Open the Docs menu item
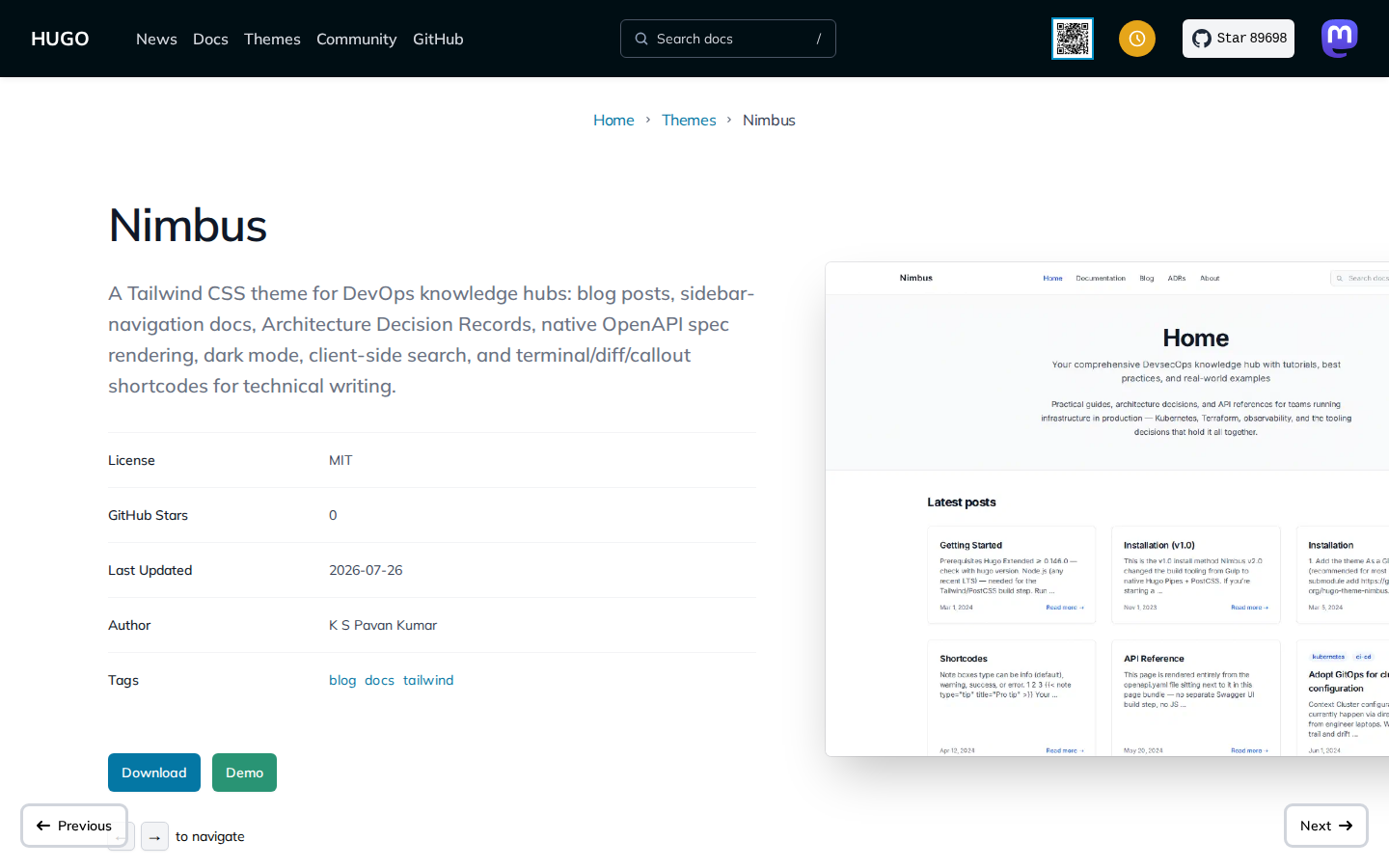Screen dimensions: 1389x868 click(210, 39)
